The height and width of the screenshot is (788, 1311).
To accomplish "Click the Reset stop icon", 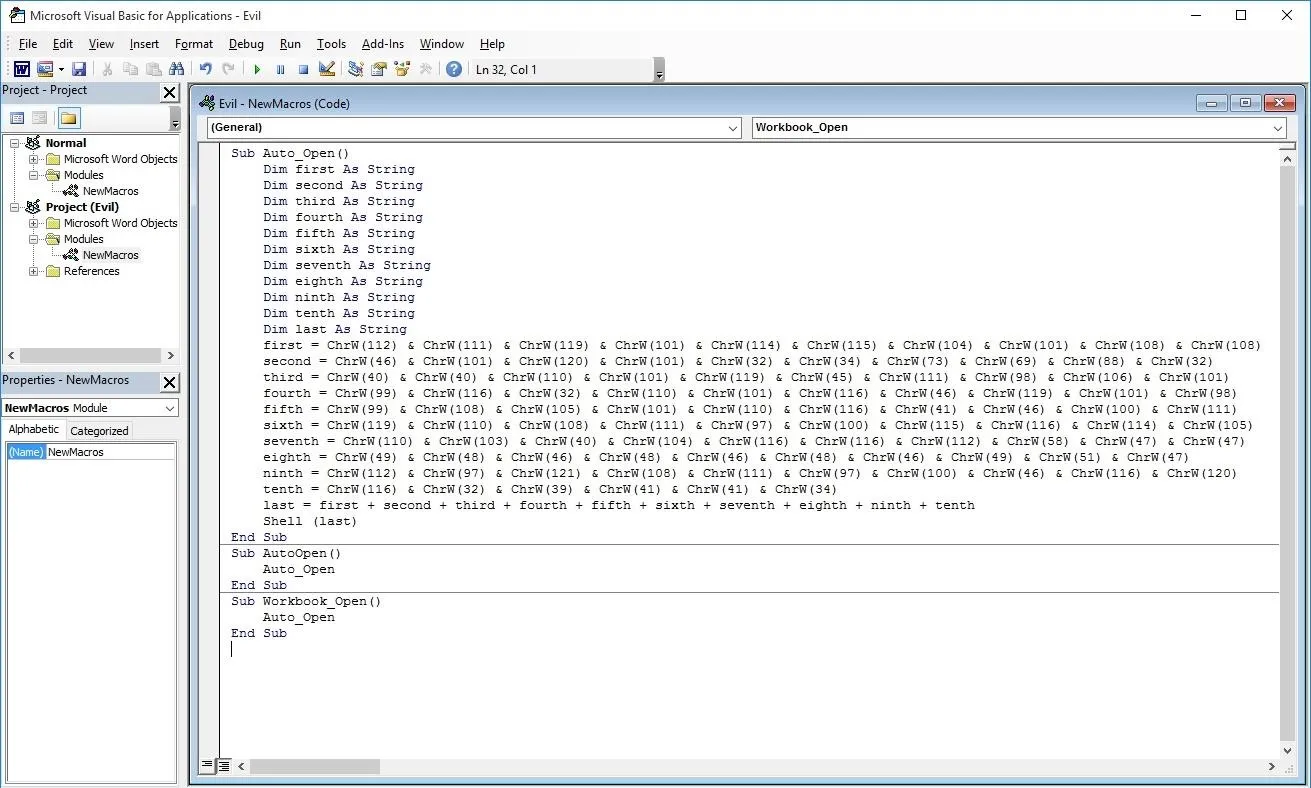I will pos(303,69).
